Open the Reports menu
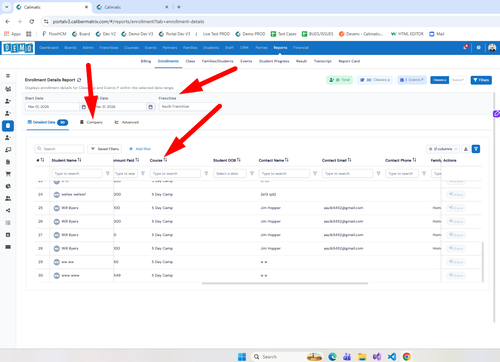The width and height of the screenshot is (500, 362). (280, 48)
